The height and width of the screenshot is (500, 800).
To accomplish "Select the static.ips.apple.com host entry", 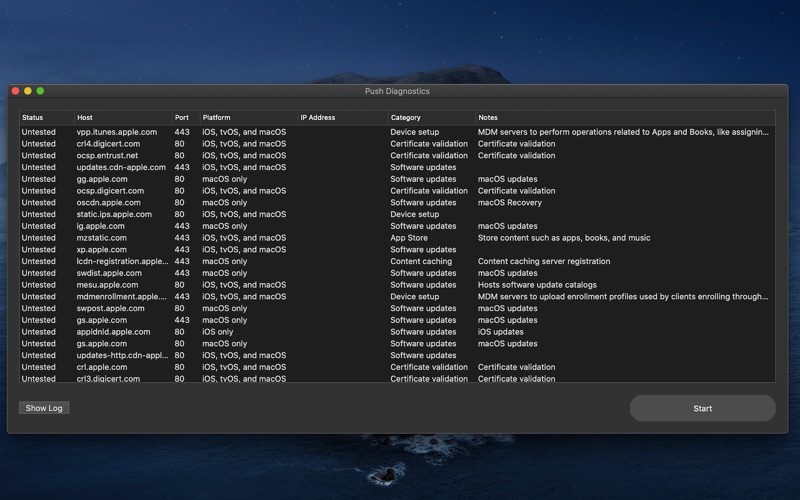I will (114, 214).
